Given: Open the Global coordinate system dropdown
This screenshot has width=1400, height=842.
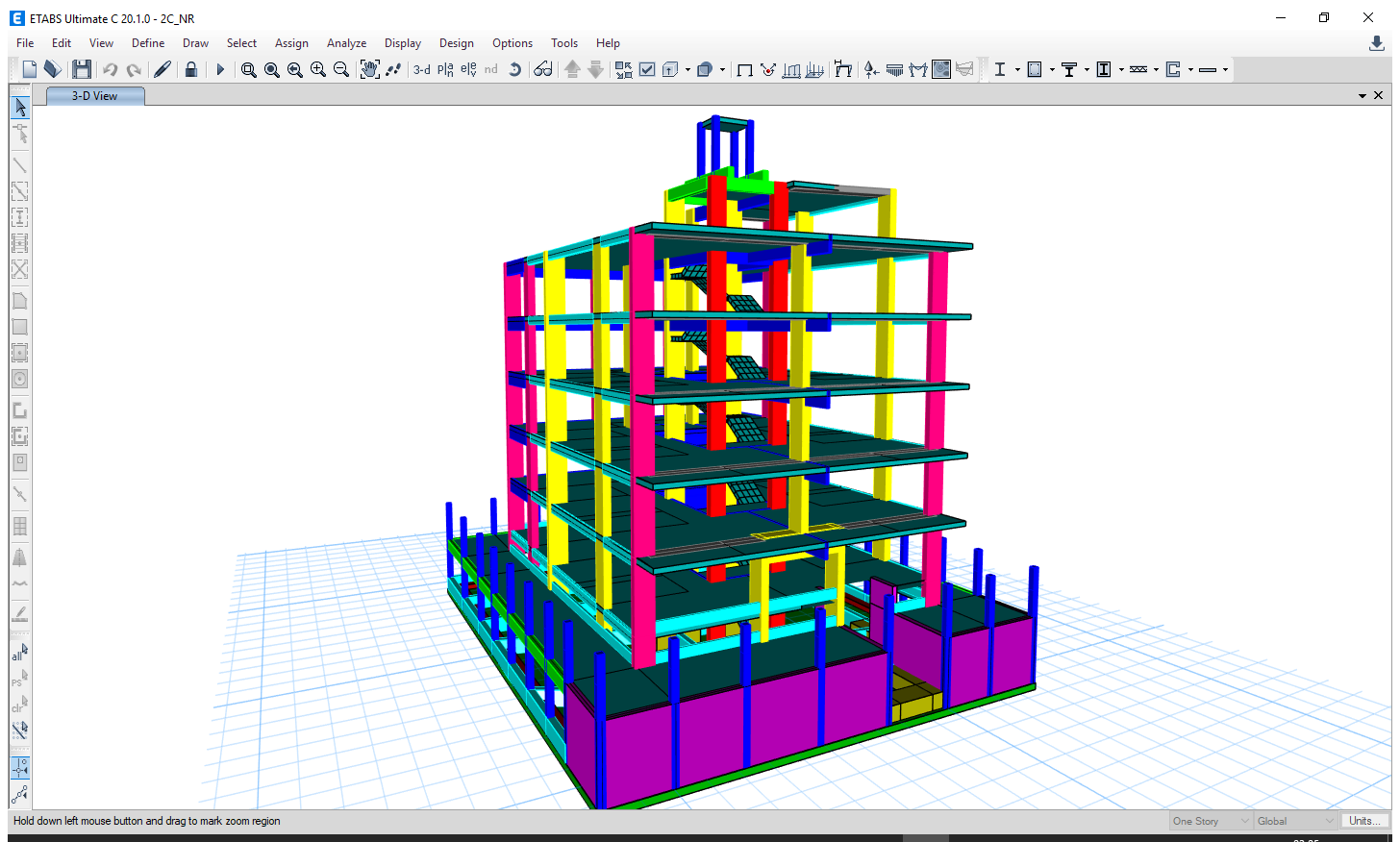Looking at the screenshot, I should 1295,821.
